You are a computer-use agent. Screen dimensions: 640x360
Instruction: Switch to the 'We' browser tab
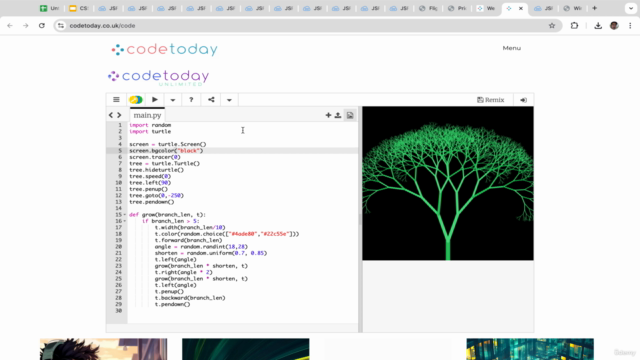click(x=486, y=8)
